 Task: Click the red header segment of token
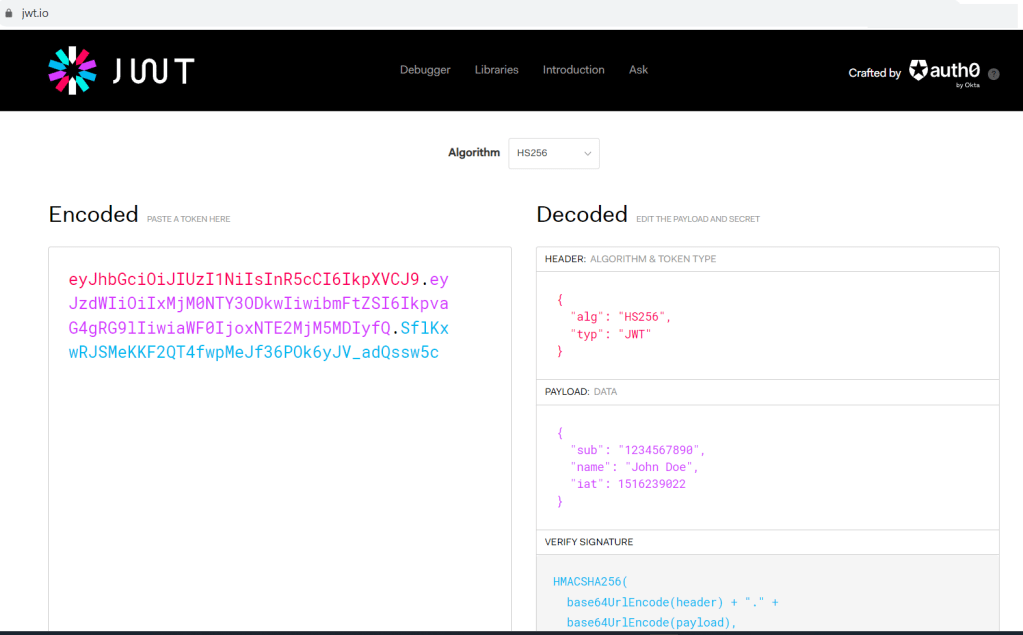coord(244,279)
